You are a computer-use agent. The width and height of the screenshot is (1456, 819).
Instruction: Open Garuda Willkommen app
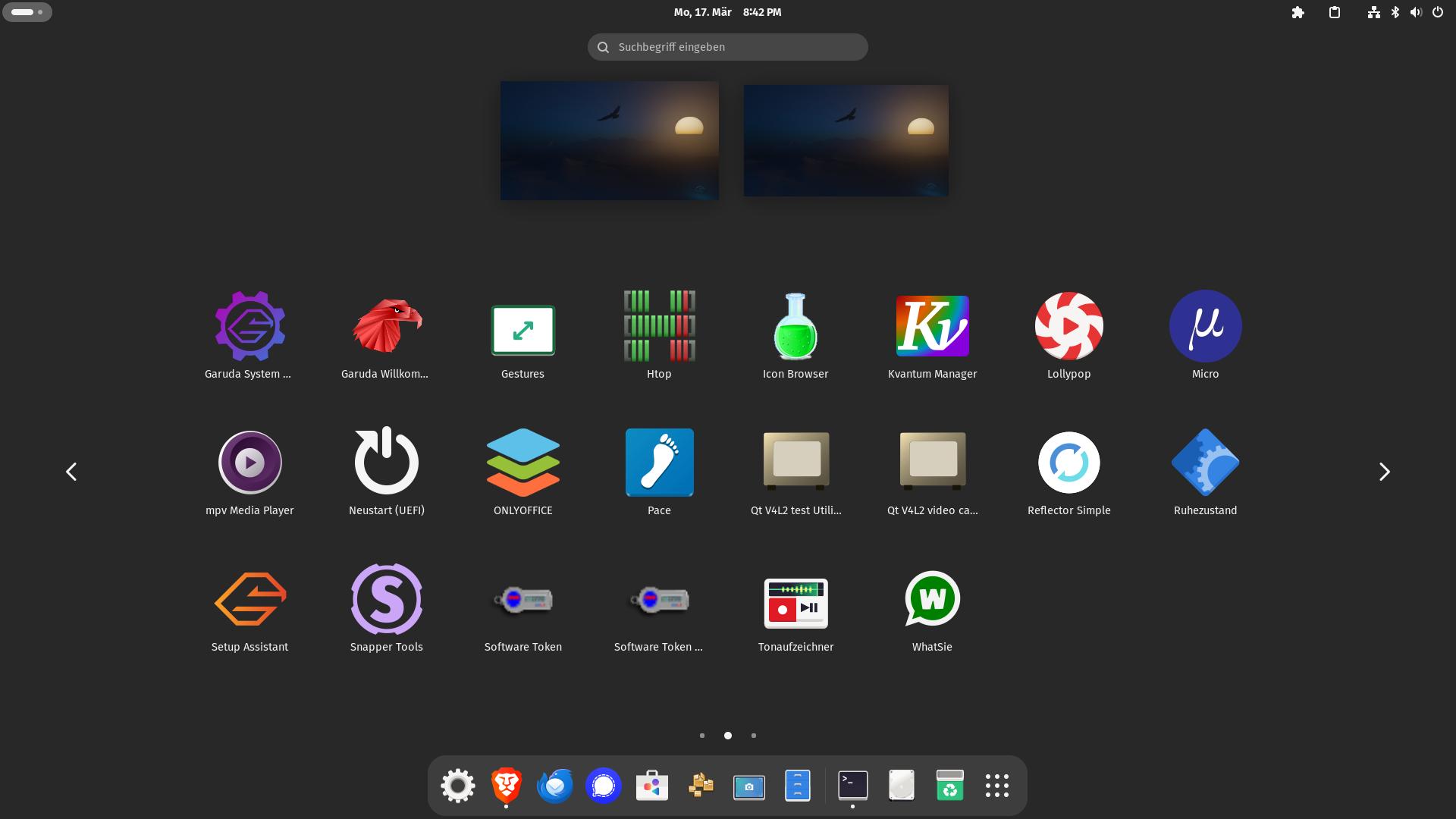(386, 327)
